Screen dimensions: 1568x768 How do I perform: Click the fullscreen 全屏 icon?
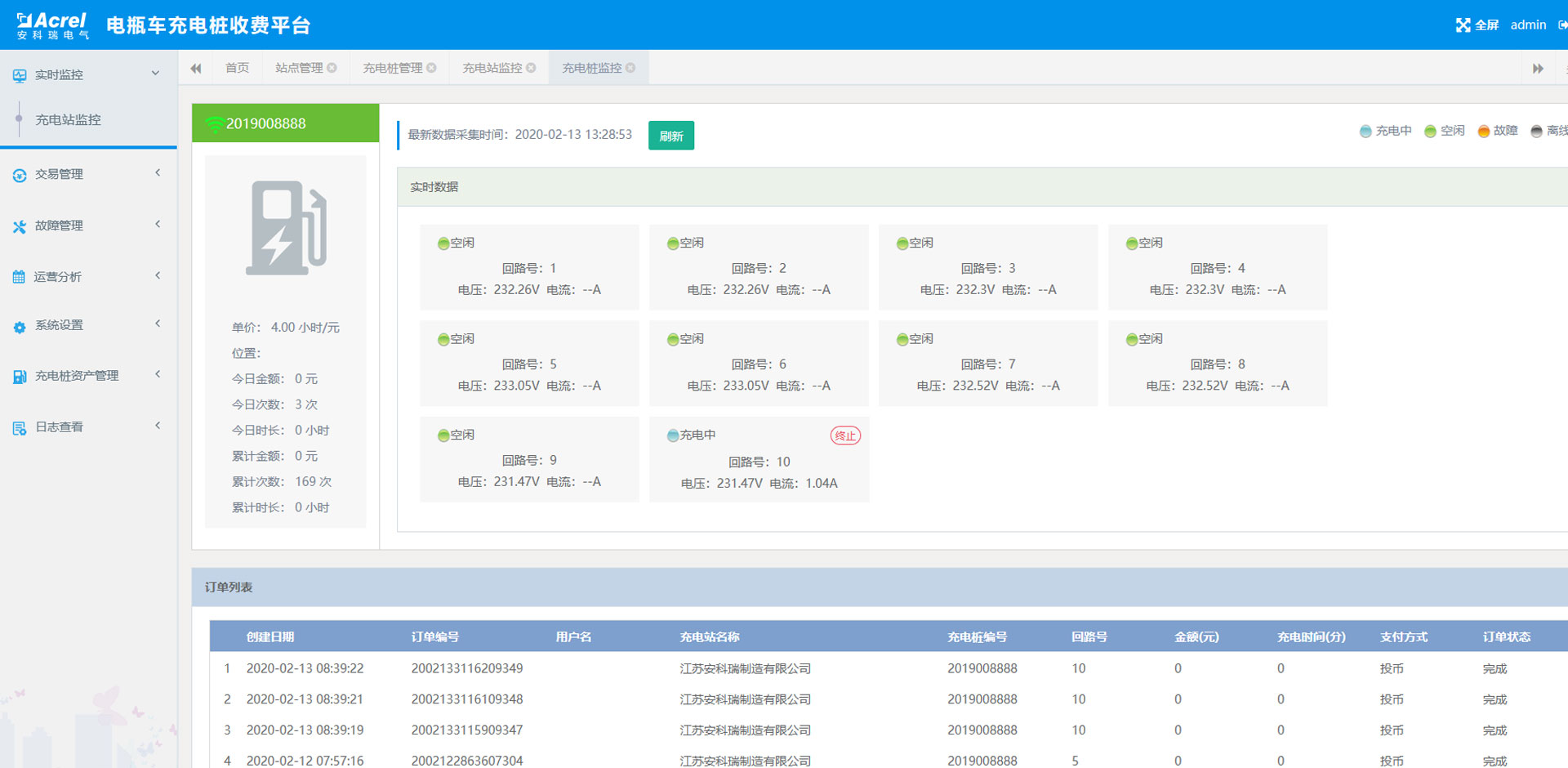[1463, 25]
